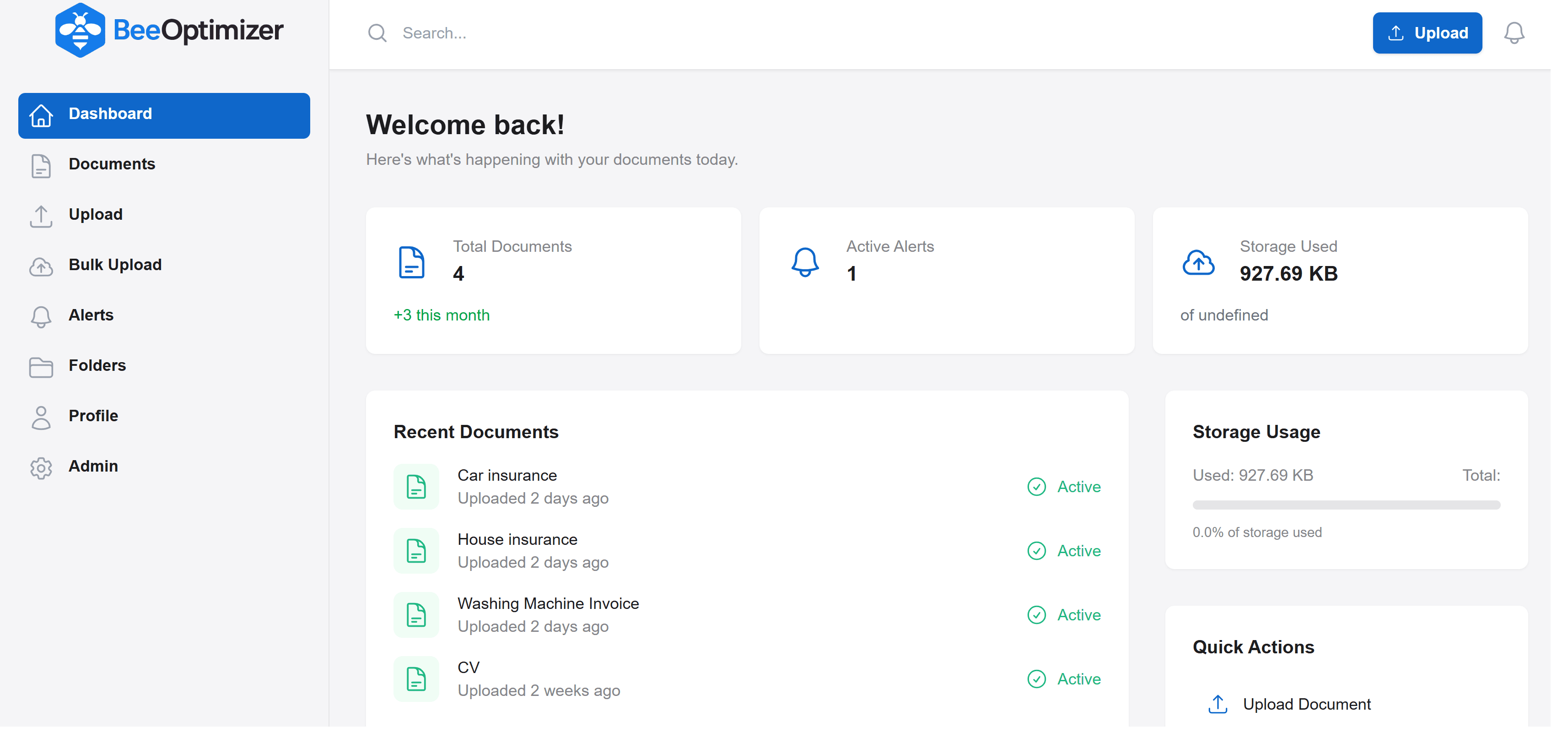Click the search magnifier icon
The height and width of the screenshot is (744, 1568).
point(377,33)
